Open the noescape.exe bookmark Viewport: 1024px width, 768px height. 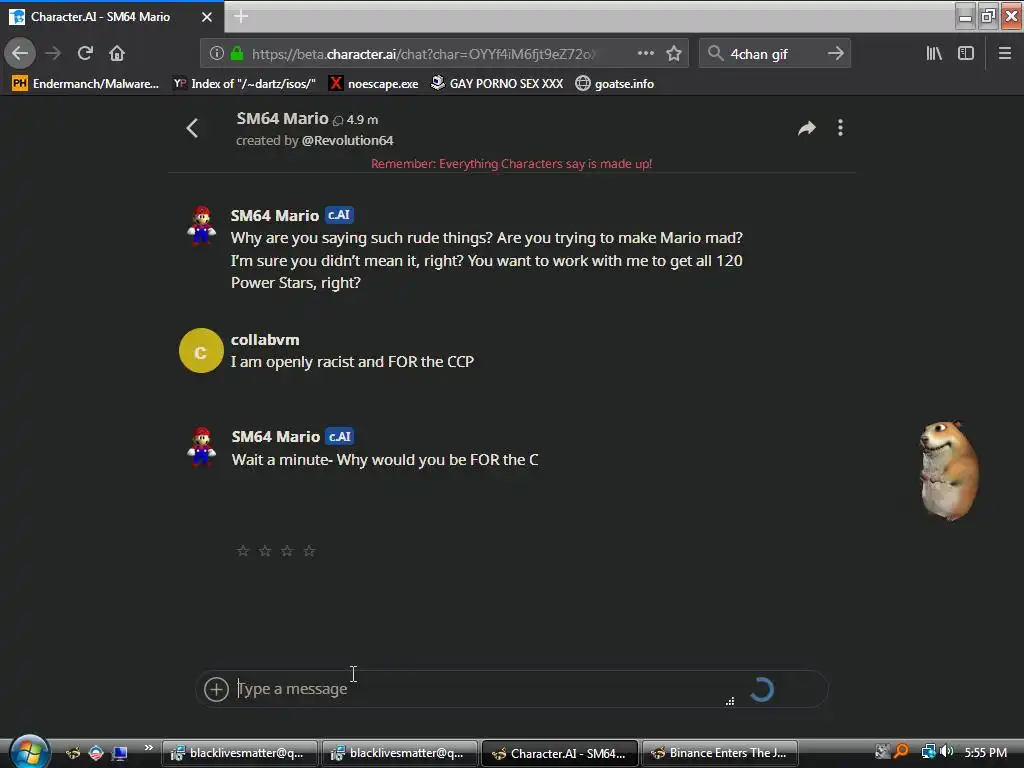[x=374, y=84]
